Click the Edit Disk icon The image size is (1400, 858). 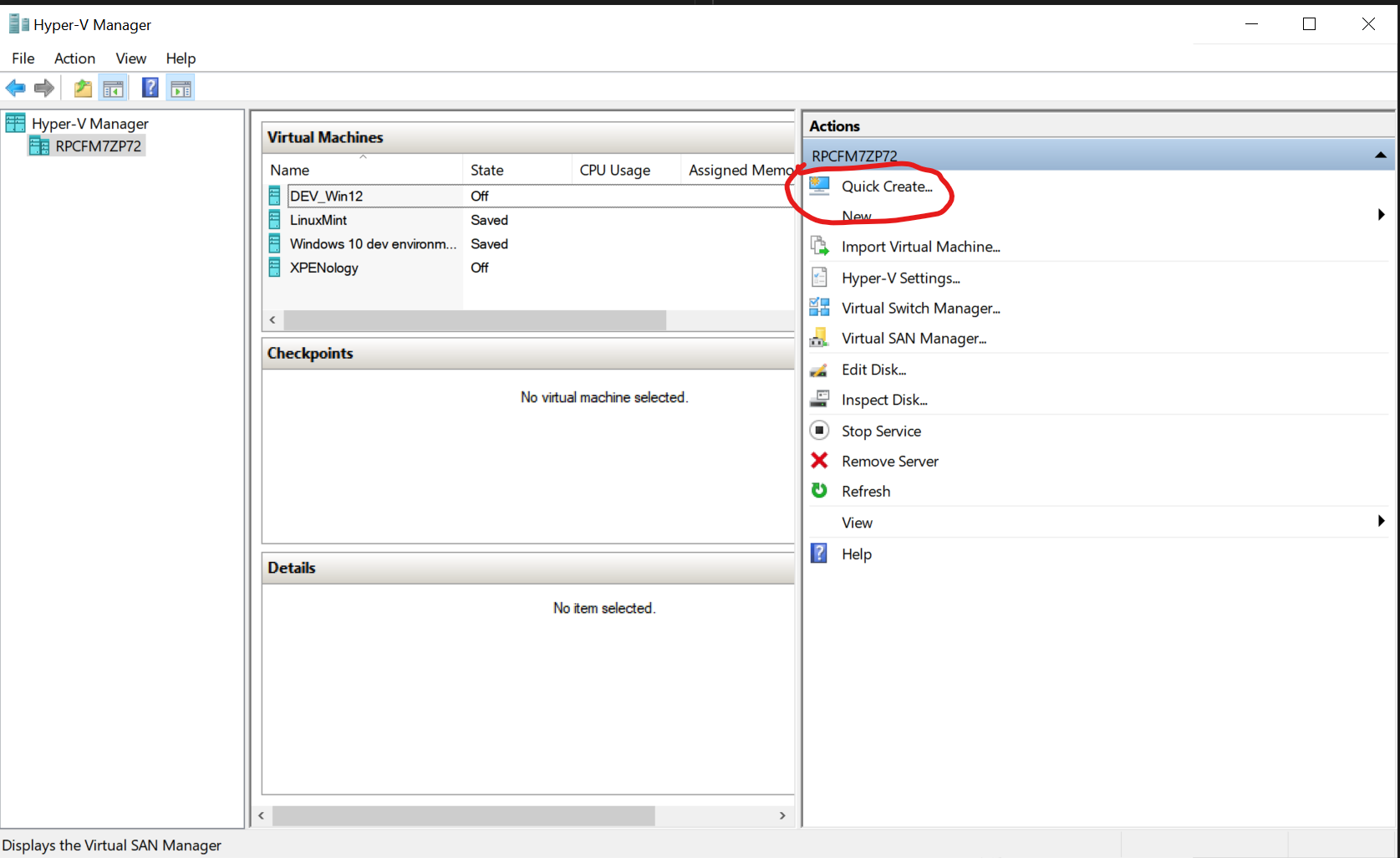819,369
